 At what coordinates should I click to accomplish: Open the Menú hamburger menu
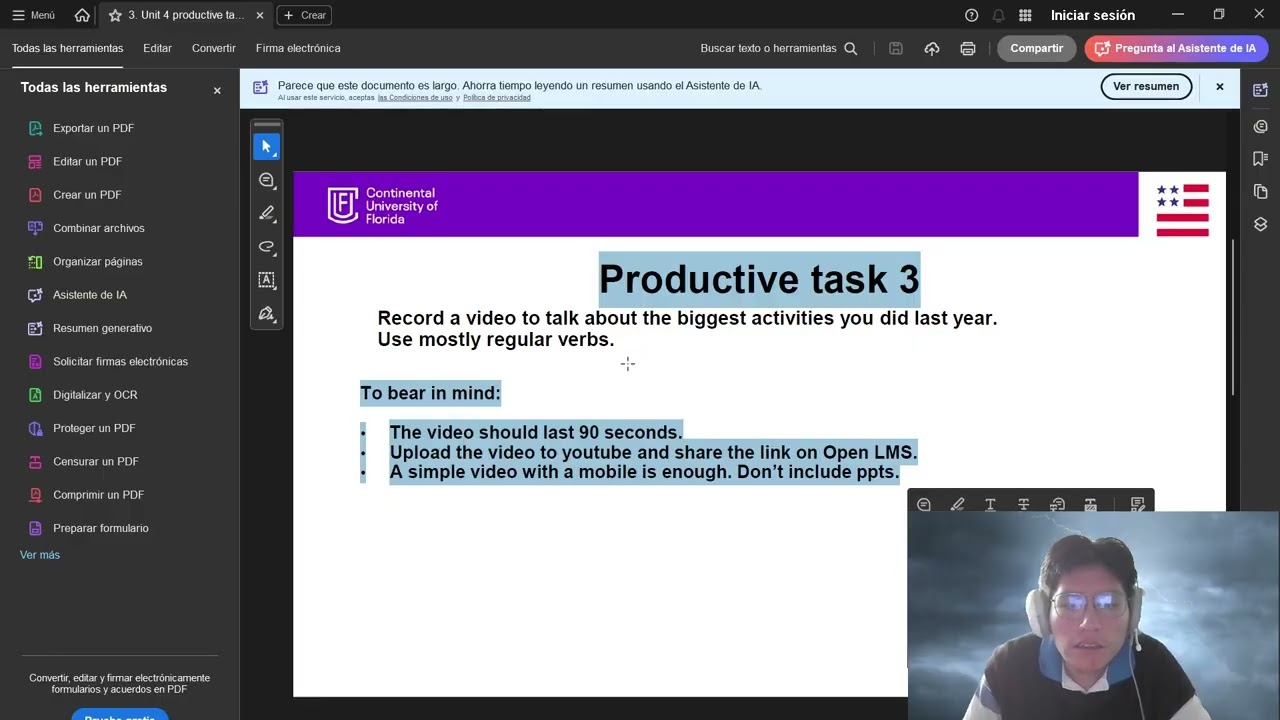[x=33, y=15]
